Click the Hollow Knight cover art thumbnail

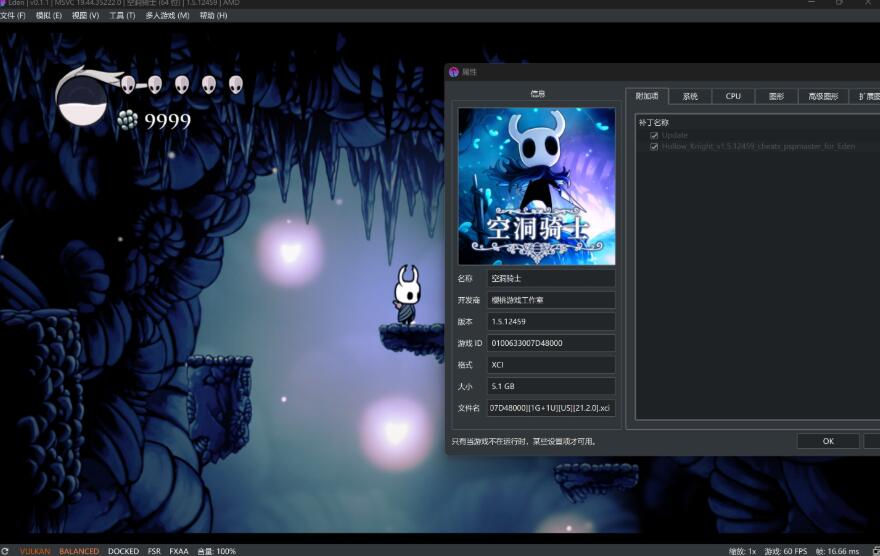tap(536, 186)
